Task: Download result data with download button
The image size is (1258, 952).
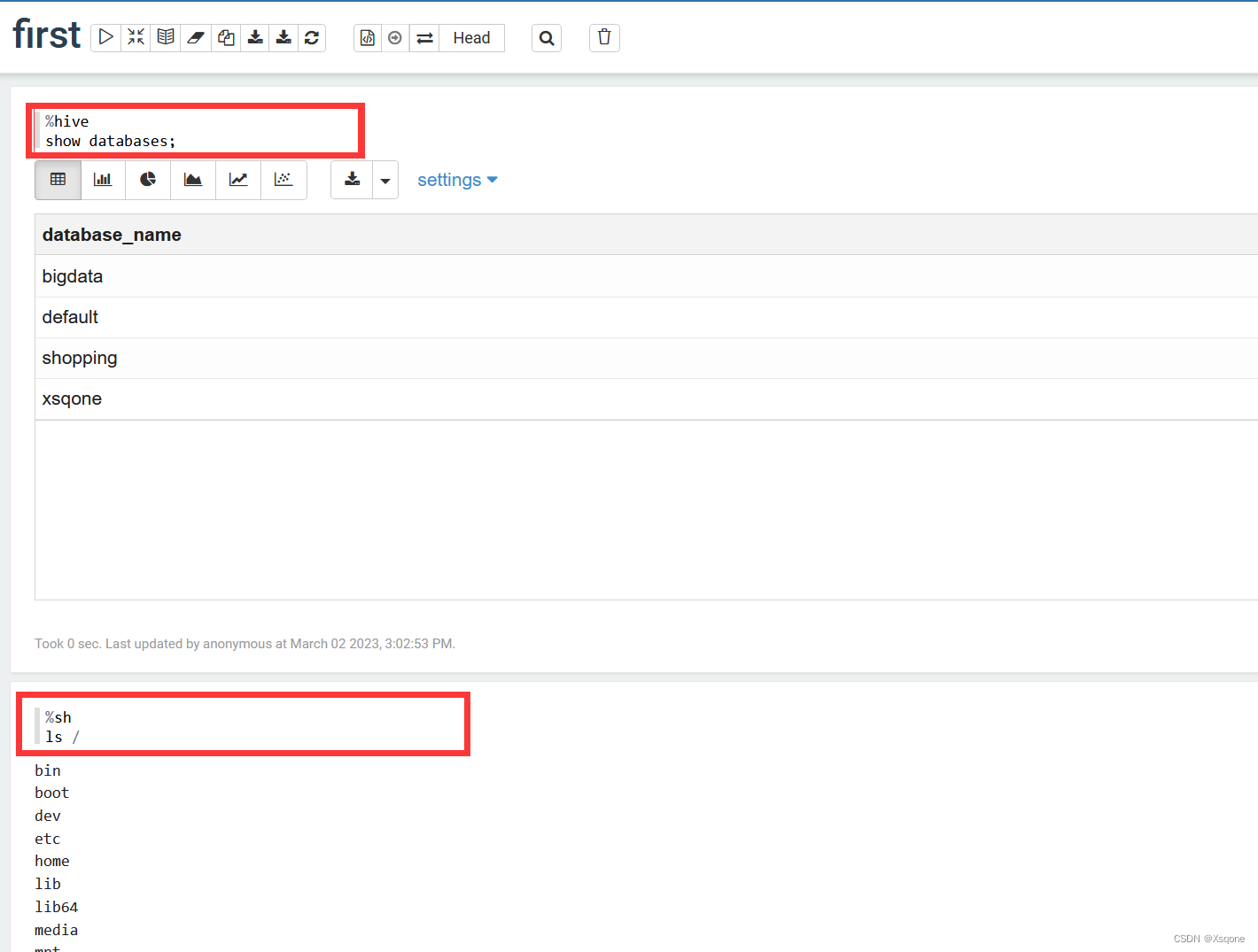Action: pos(352,180)
